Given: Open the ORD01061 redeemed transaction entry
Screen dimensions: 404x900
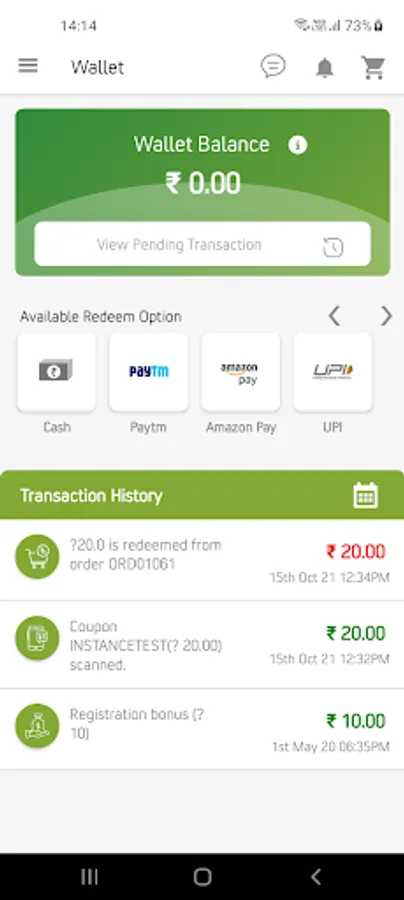Looking at the screenshot, I should (x=202, y=560).
